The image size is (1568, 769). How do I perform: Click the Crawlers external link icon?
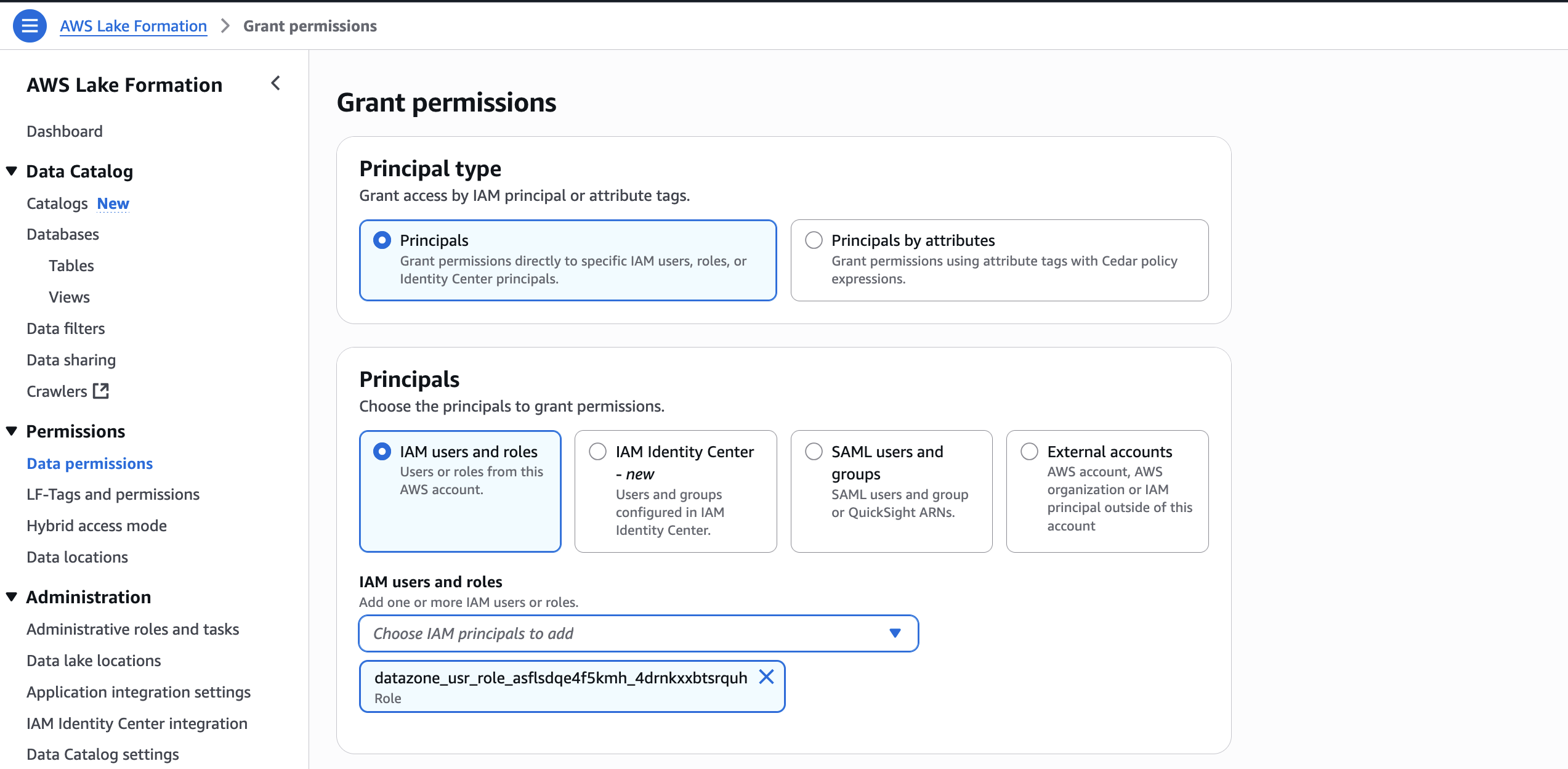pos(100,391)
